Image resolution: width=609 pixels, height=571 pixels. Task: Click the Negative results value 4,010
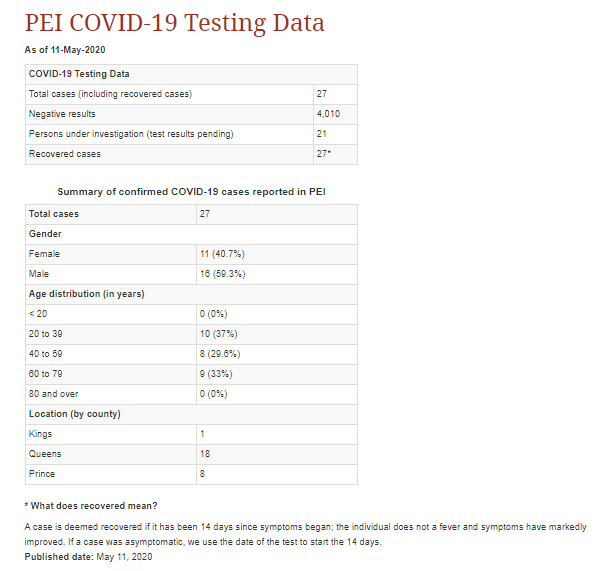tap(329, 114)
